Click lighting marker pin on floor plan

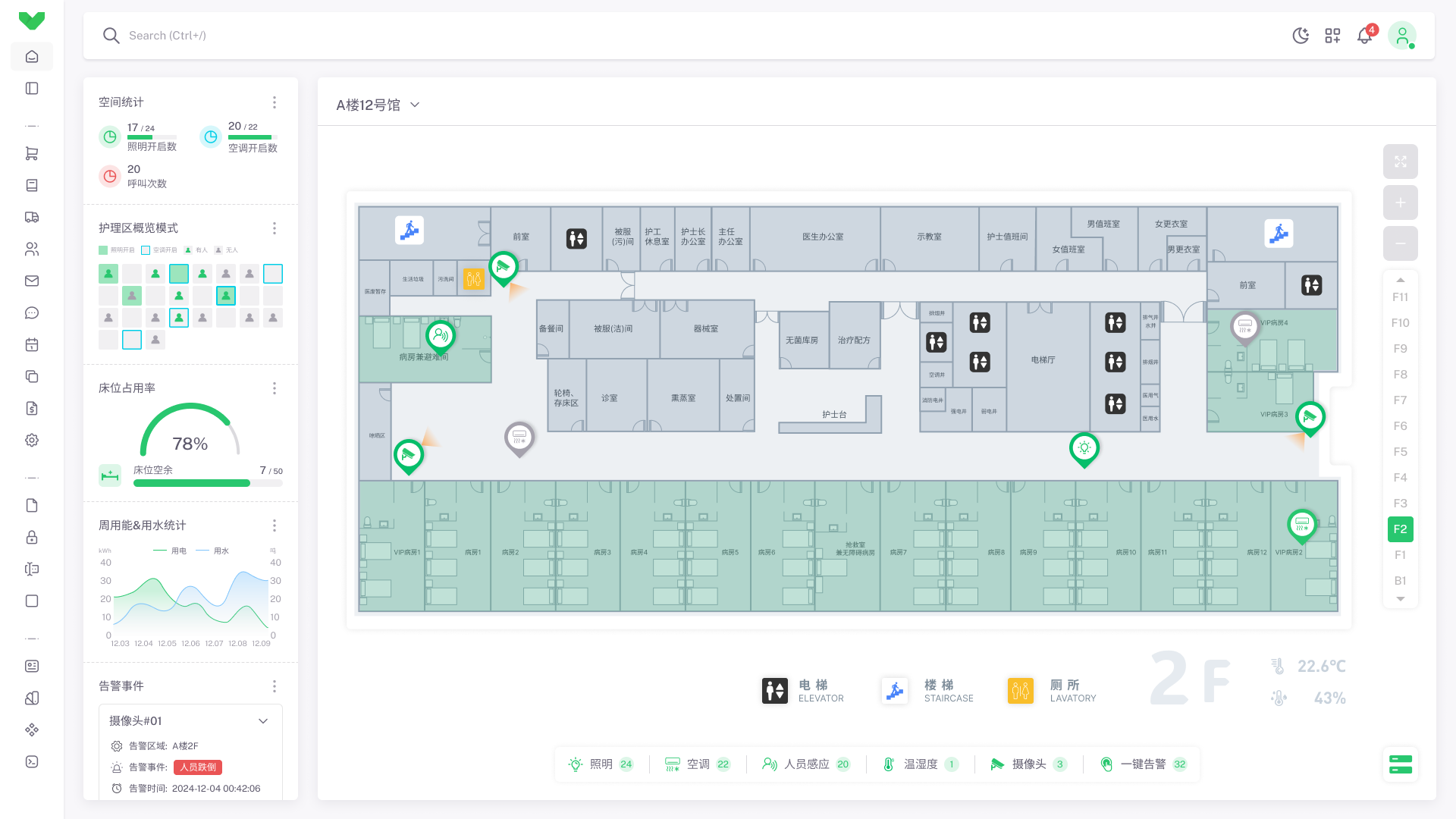pyautogui.click(x=1084, y=447)
